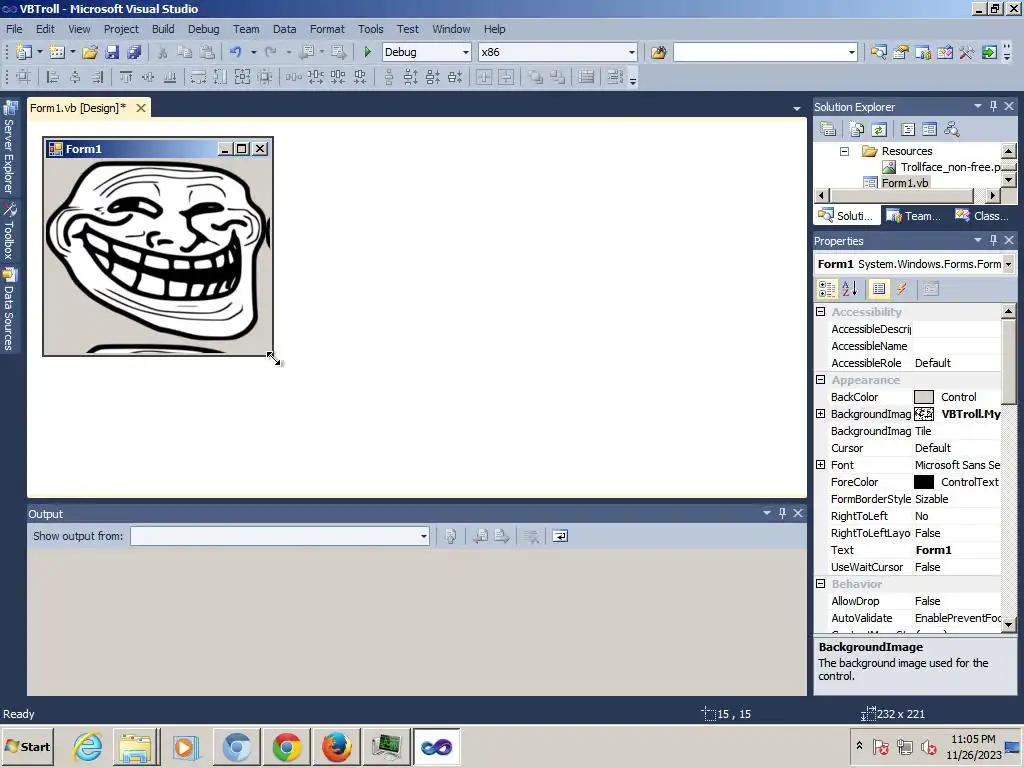Save the current file with the Save icon

[112, 52]
